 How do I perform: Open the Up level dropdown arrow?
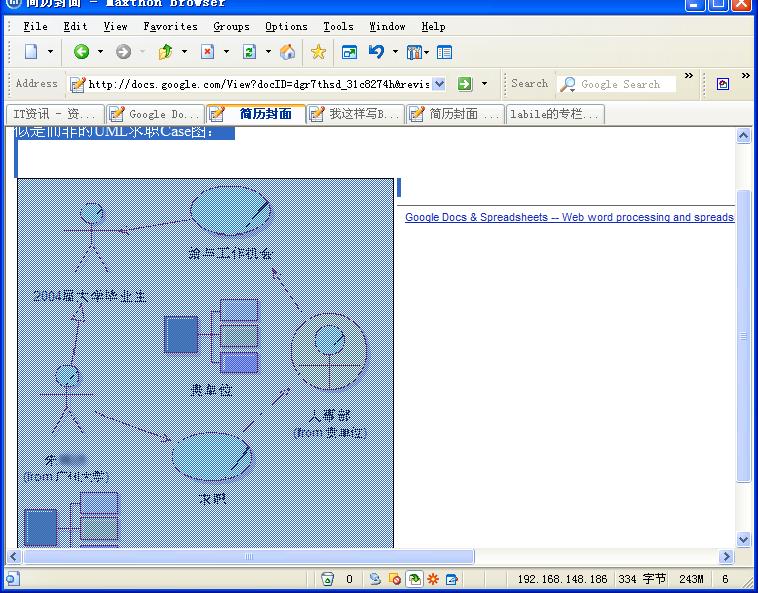click(x=184, y=52)
